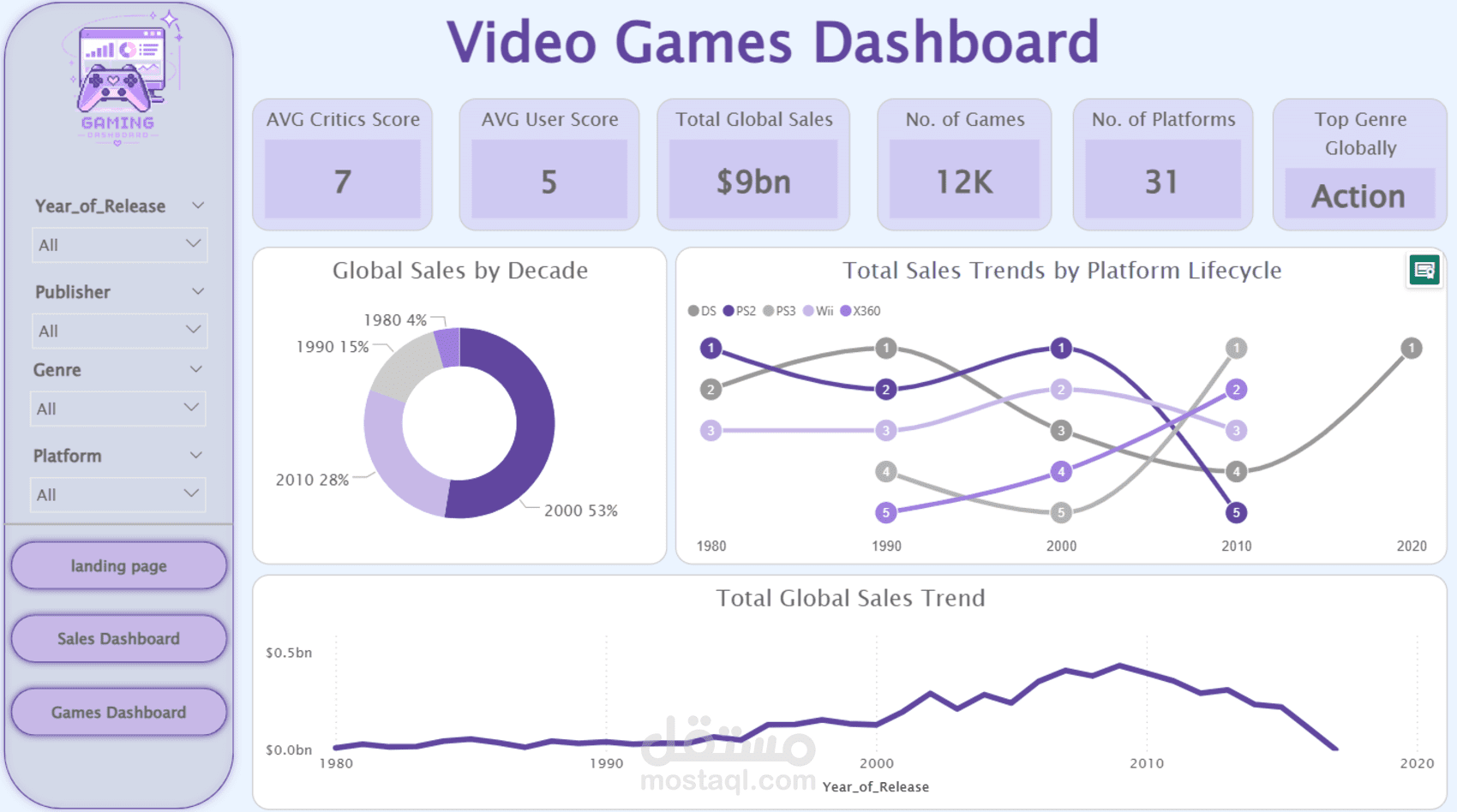
Task: Open the Publisher "All" dropdown
Action: coord(119,331)
